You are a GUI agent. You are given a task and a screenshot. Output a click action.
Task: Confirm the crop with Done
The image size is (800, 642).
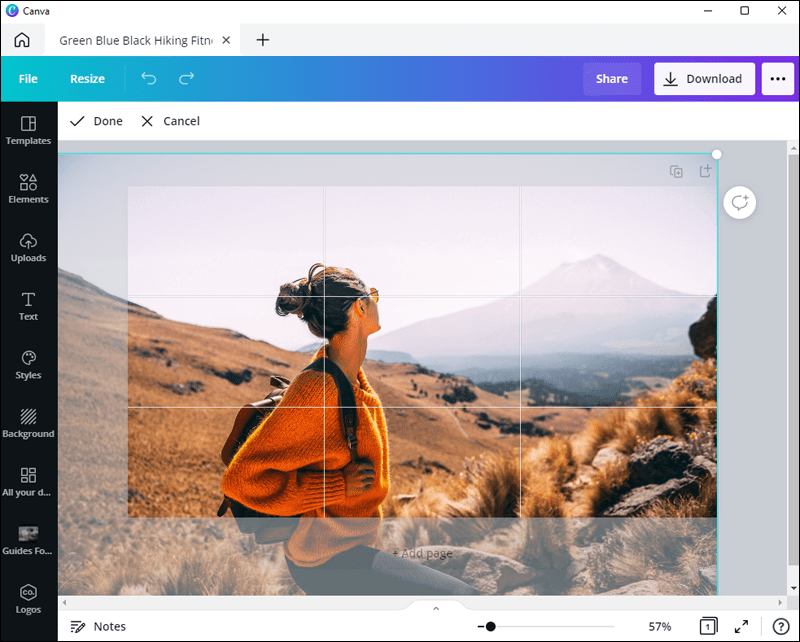[x=96, y=121]
